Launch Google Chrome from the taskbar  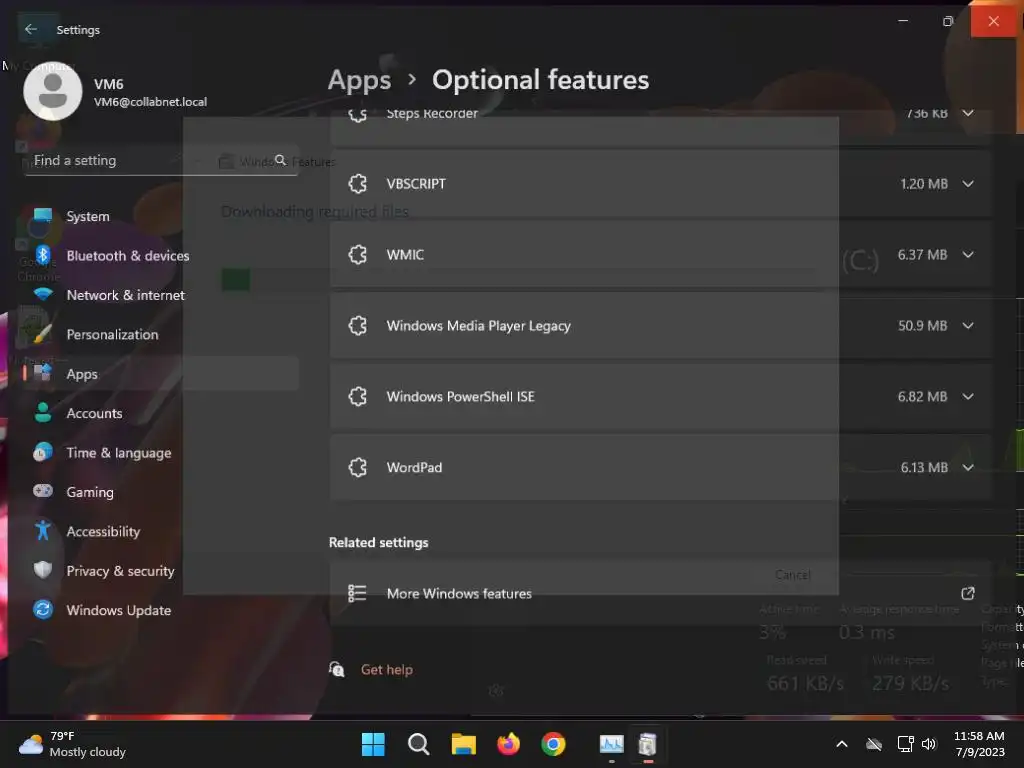(x=553, y=744)
